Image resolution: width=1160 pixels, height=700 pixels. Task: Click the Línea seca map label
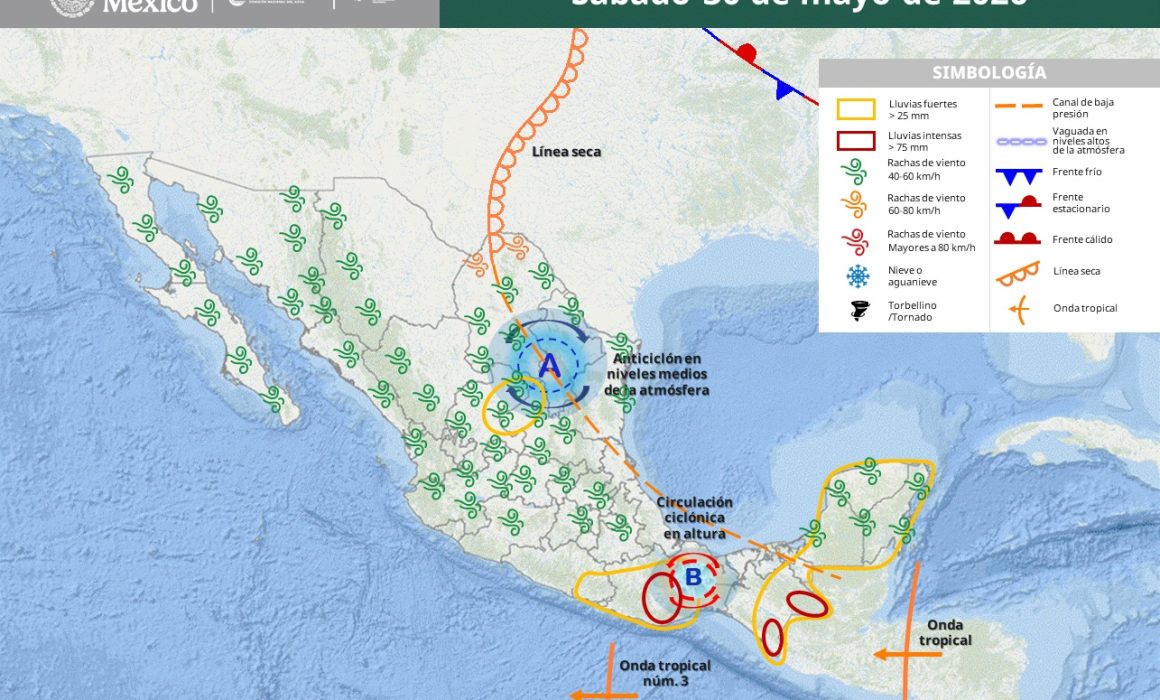pos(567,152)
